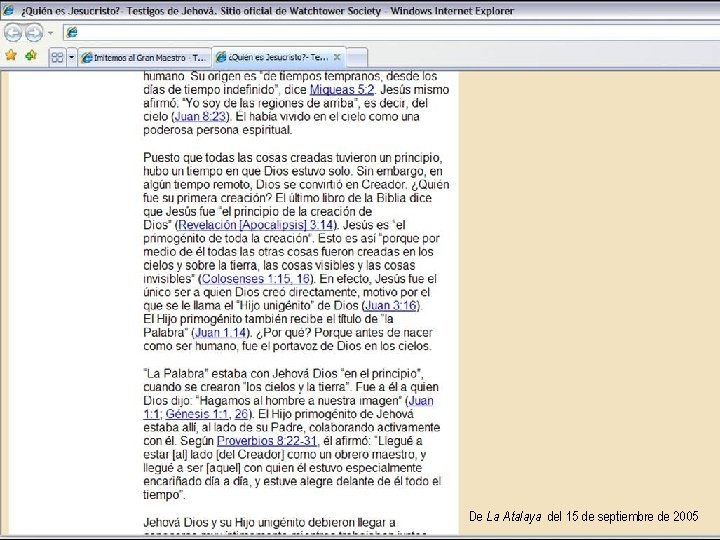Viewport: 720px width, 540px height.
Task: Click the paragraph starting '"La Palabra" estaba con Jehová'
Action: 292,434
